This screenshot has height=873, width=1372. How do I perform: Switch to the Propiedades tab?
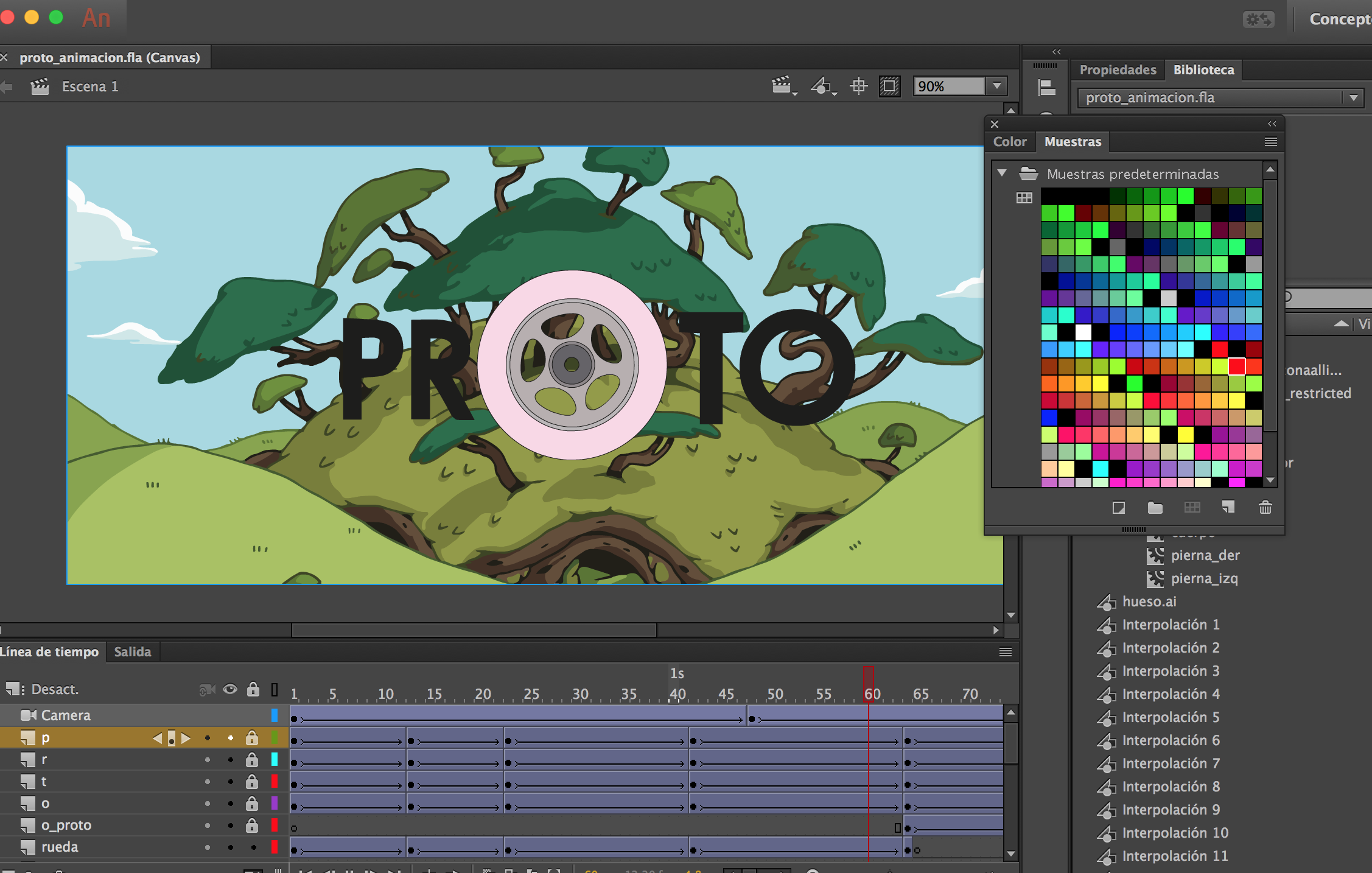tap(1118, 70)
